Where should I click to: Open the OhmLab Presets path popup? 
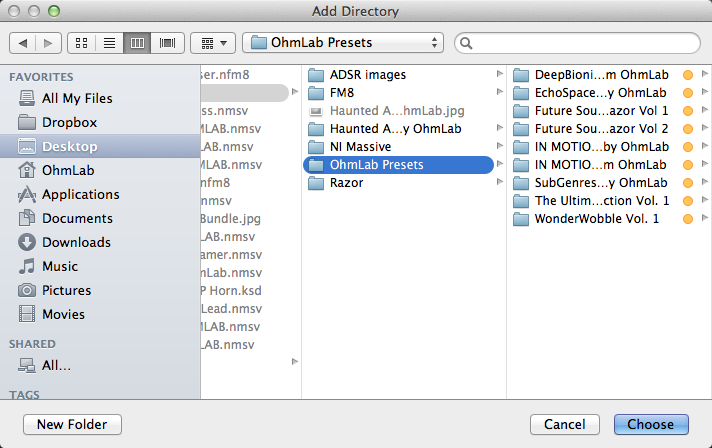(x=343, y=43)
